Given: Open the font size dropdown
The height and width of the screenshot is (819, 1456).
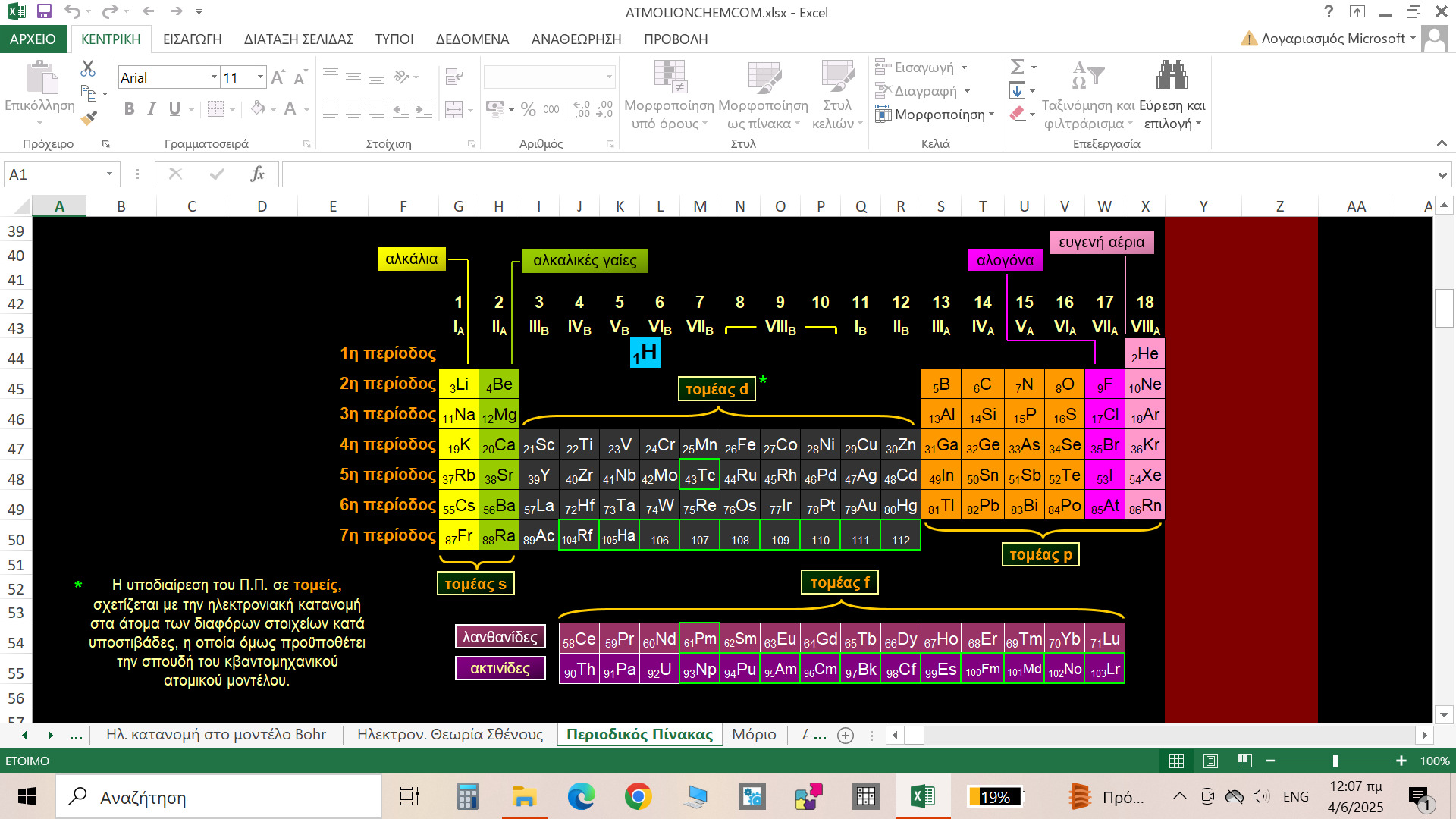Looking at the screenshot, I should click(261, 77).
